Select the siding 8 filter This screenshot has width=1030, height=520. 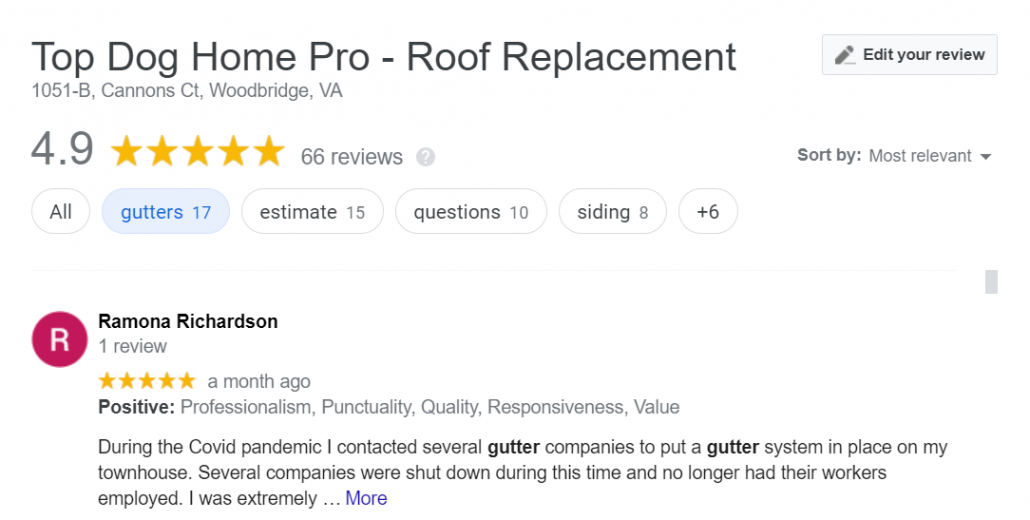[x=612, y=211]
